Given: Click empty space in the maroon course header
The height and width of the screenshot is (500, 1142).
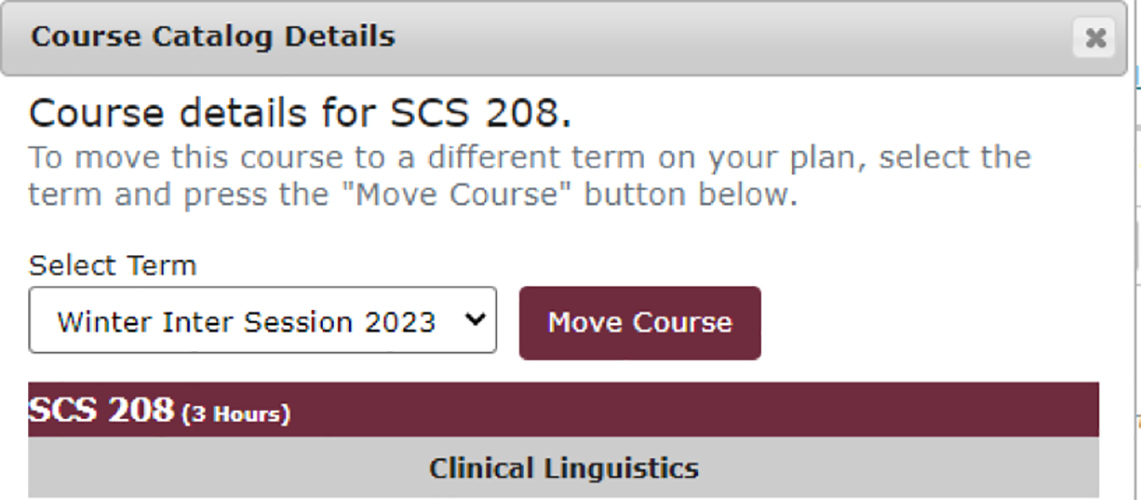Looking at the screenshot, I should [700, 410].
